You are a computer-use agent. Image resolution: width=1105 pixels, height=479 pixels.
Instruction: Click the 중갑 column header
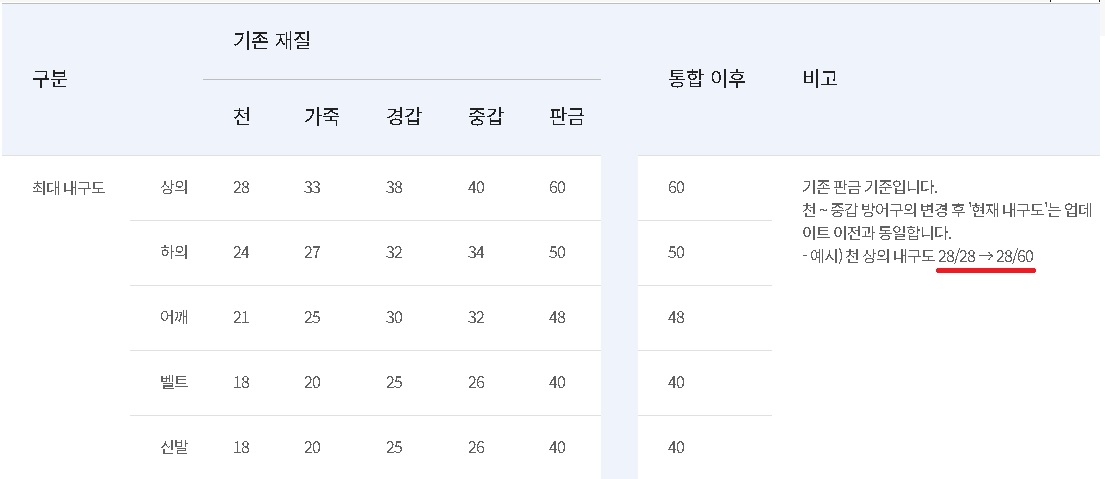pyautogui.click(x=485, y=117)
